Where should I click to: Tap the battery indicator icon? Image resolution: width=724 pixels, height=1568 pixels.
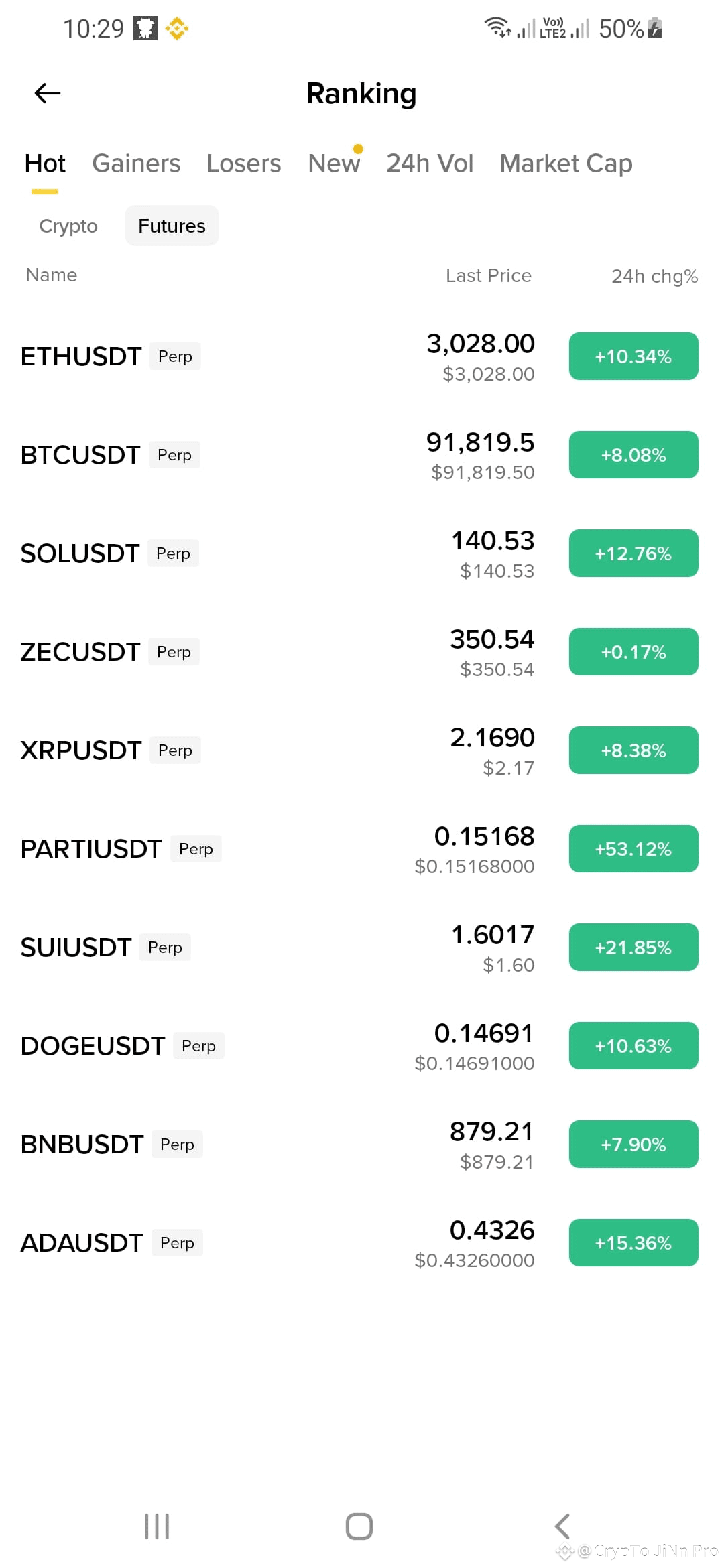click(x=655, y=29)
